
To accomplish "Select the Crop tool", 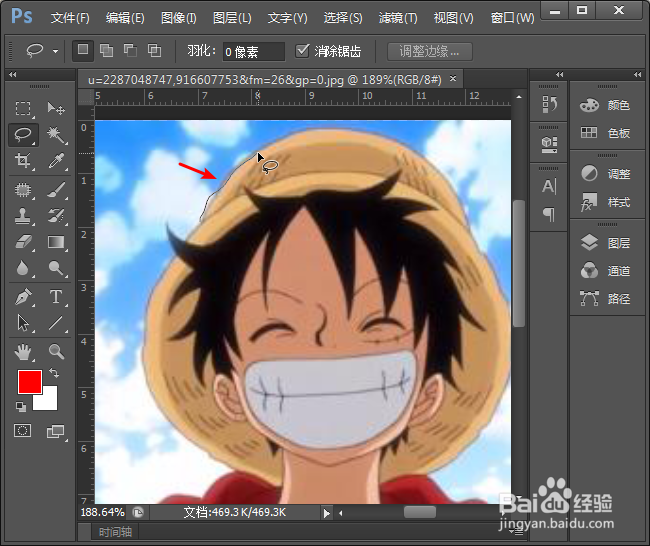I will [x=23, y=160].
